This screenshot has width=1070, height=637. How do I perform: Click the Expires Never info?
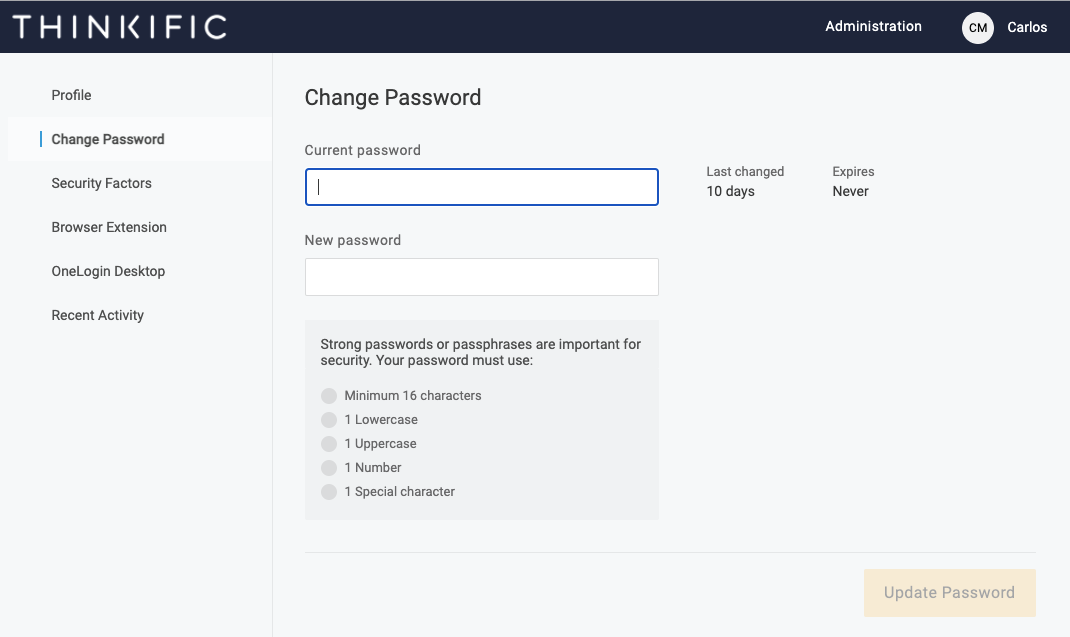pos(853,182)
